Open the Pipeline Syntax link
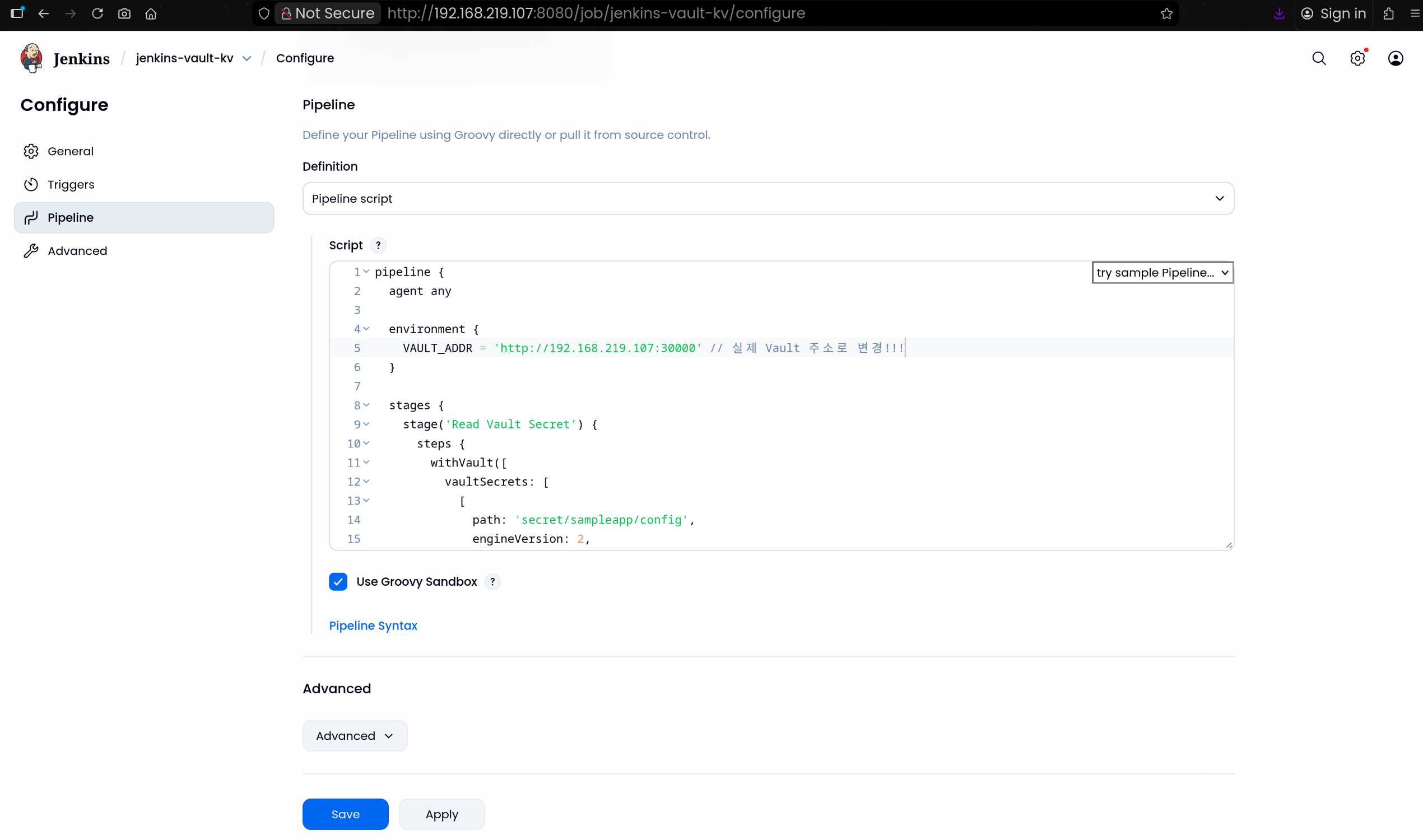 coord(373,626)
